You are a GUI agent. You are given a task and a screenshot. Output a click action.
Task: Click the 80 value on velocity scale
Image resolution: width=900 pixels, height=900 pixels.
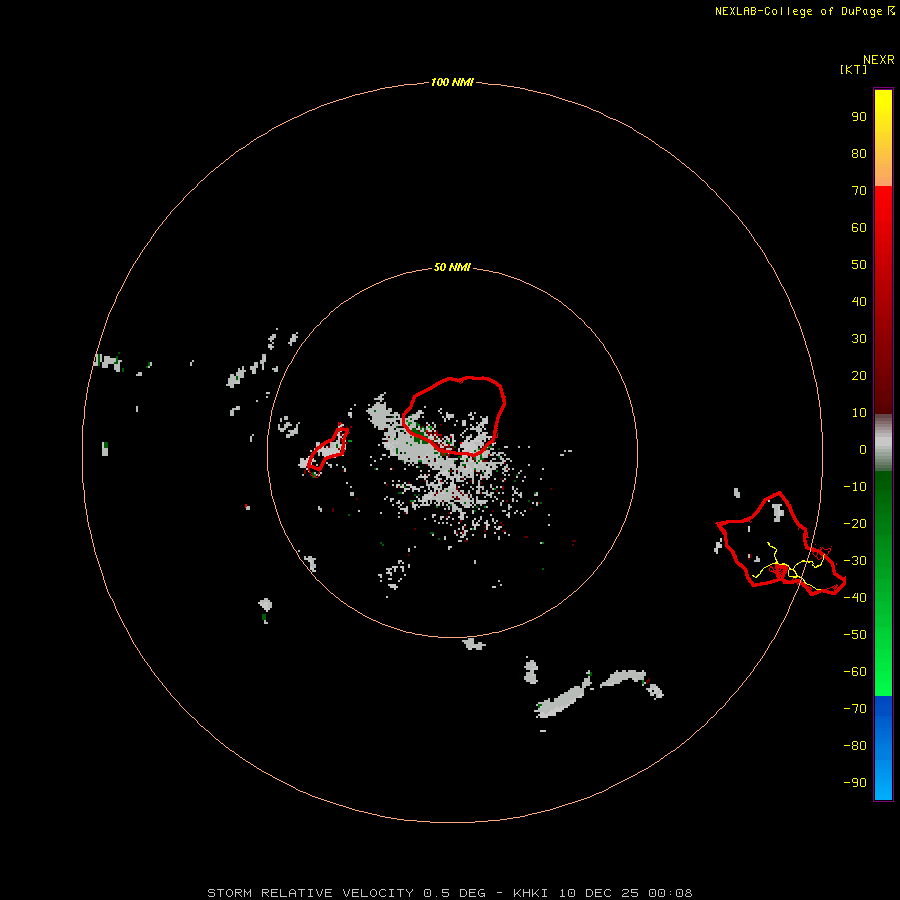[859, 154]
